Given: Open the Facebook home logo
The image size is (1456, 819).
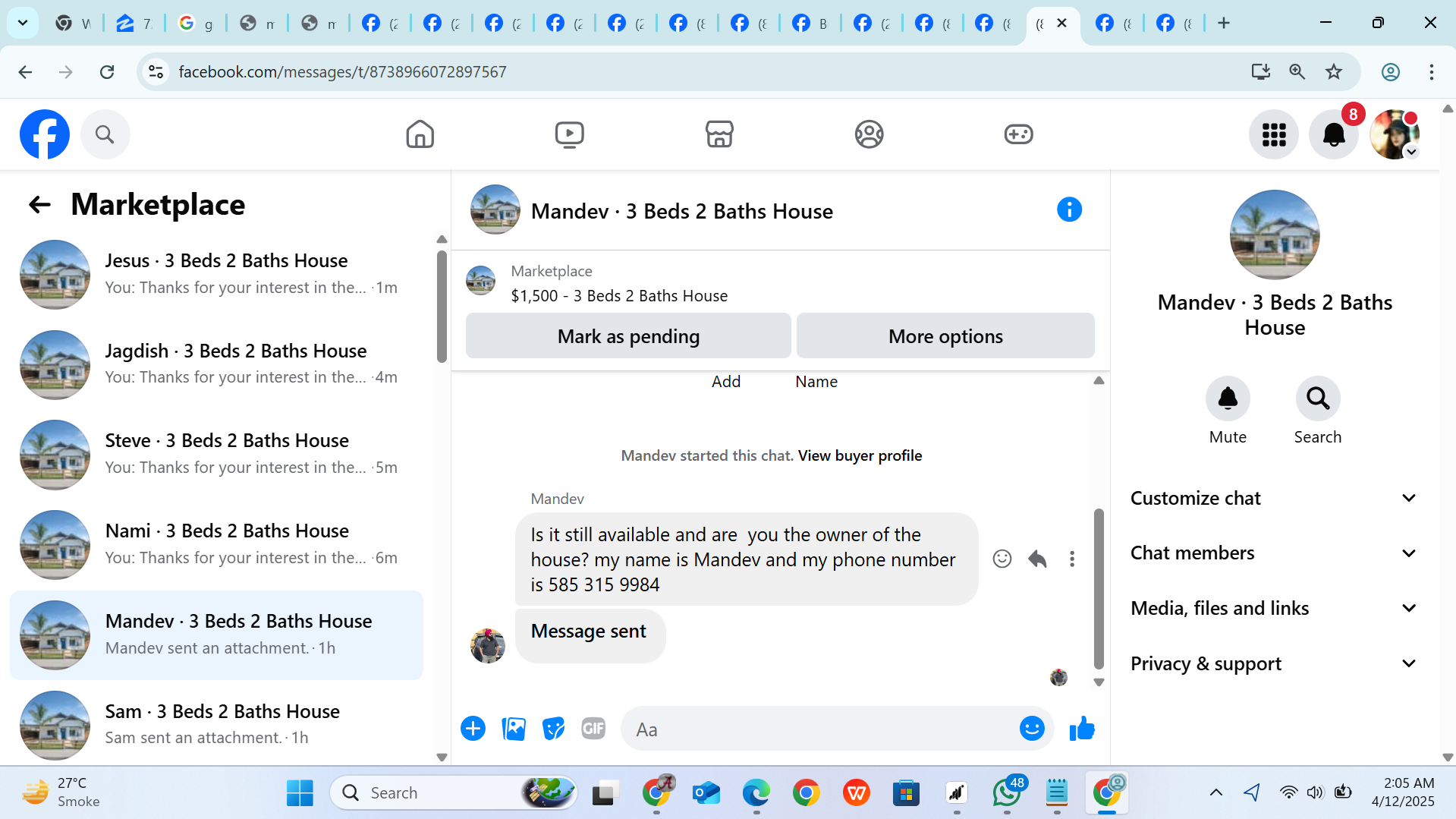Looking at the screenshot, I should pyautogui.click(x=45, y=134).
